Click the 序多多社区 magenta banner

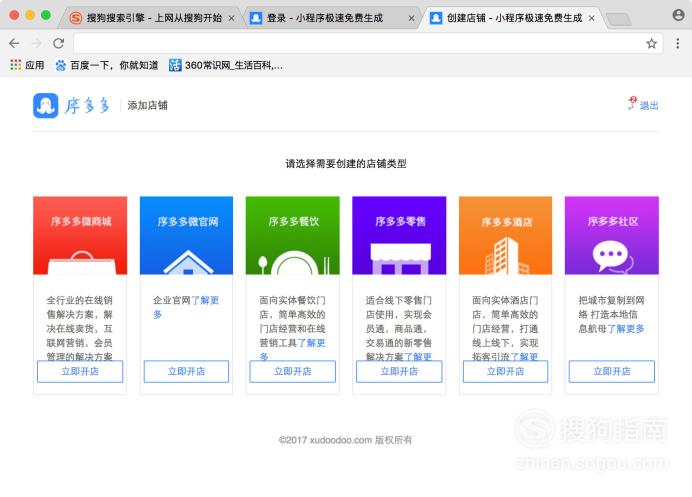tap(612, 235)
